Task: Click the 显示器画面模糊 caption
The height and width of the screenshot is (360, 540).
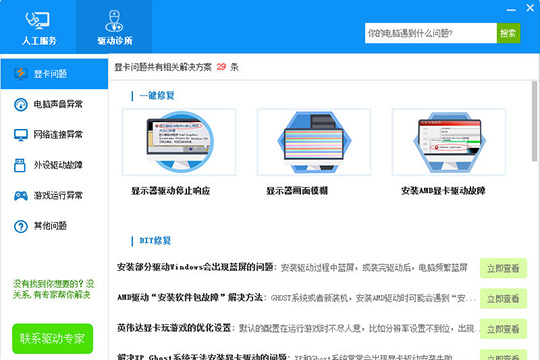Action: point(297,191)
